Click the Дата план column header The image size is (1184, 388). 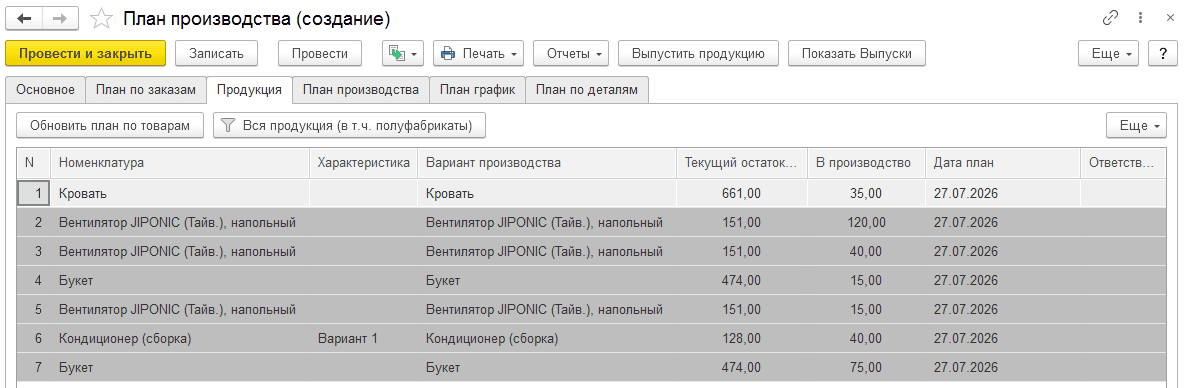click(1003, 162)
